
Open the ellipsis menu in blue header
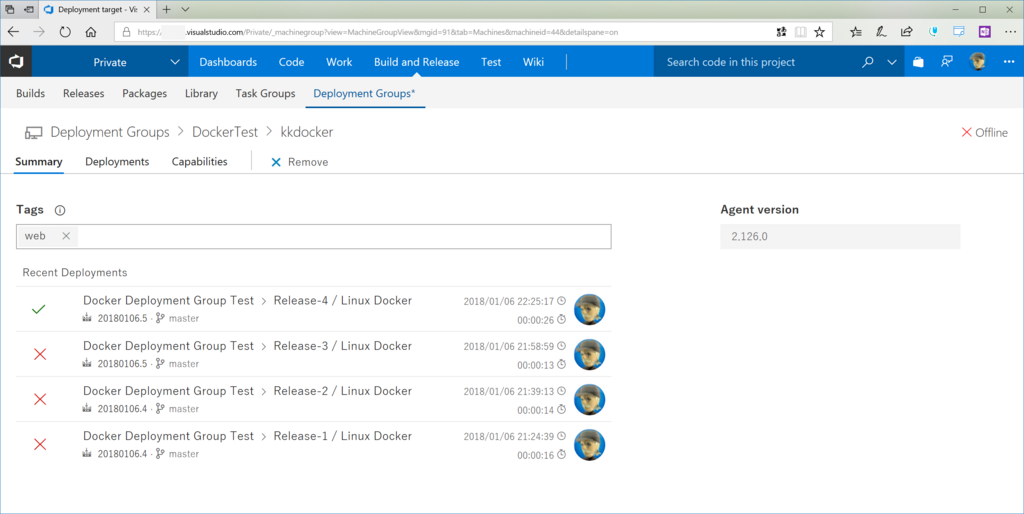coord(1009,62)
